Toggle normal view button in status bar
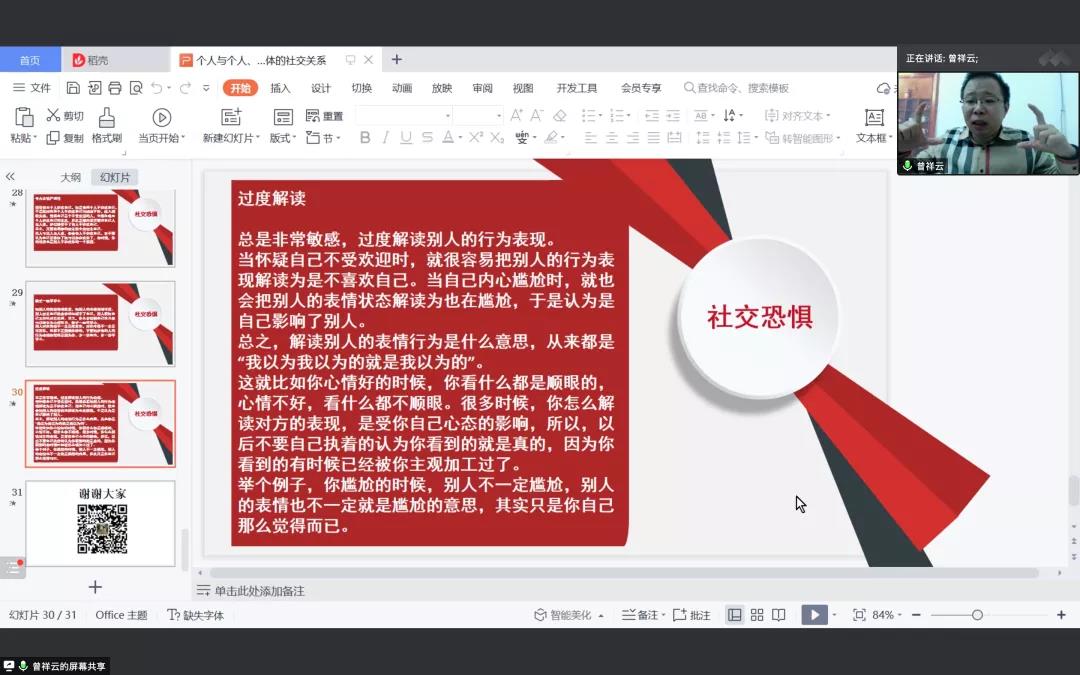The height and width of the screenshot is (675, 1080). pyautogui.click(x=735, y=615)
